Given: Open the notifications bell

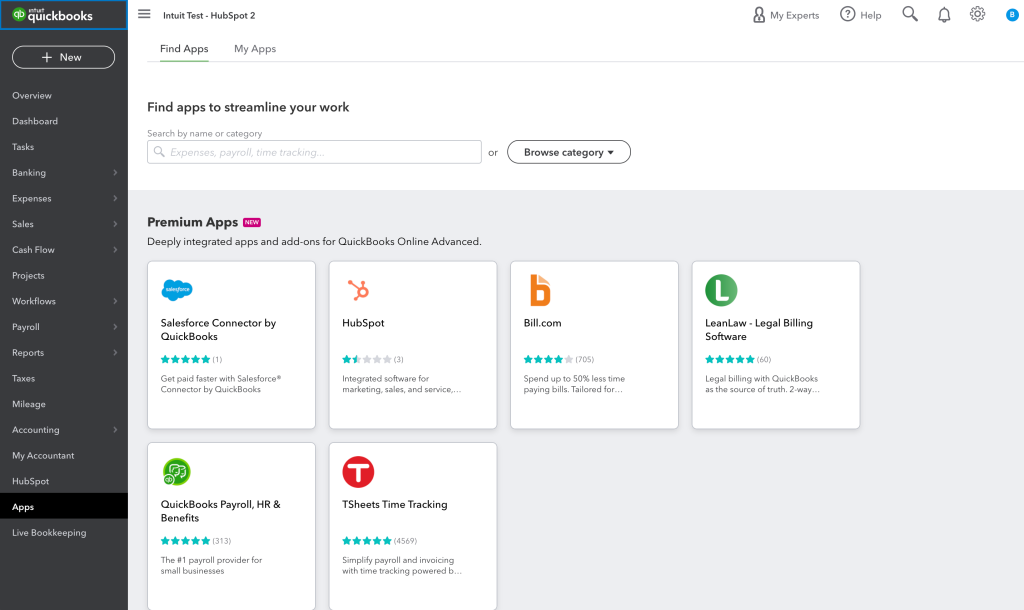Looking at the screenshot, I should click(944, 14).
